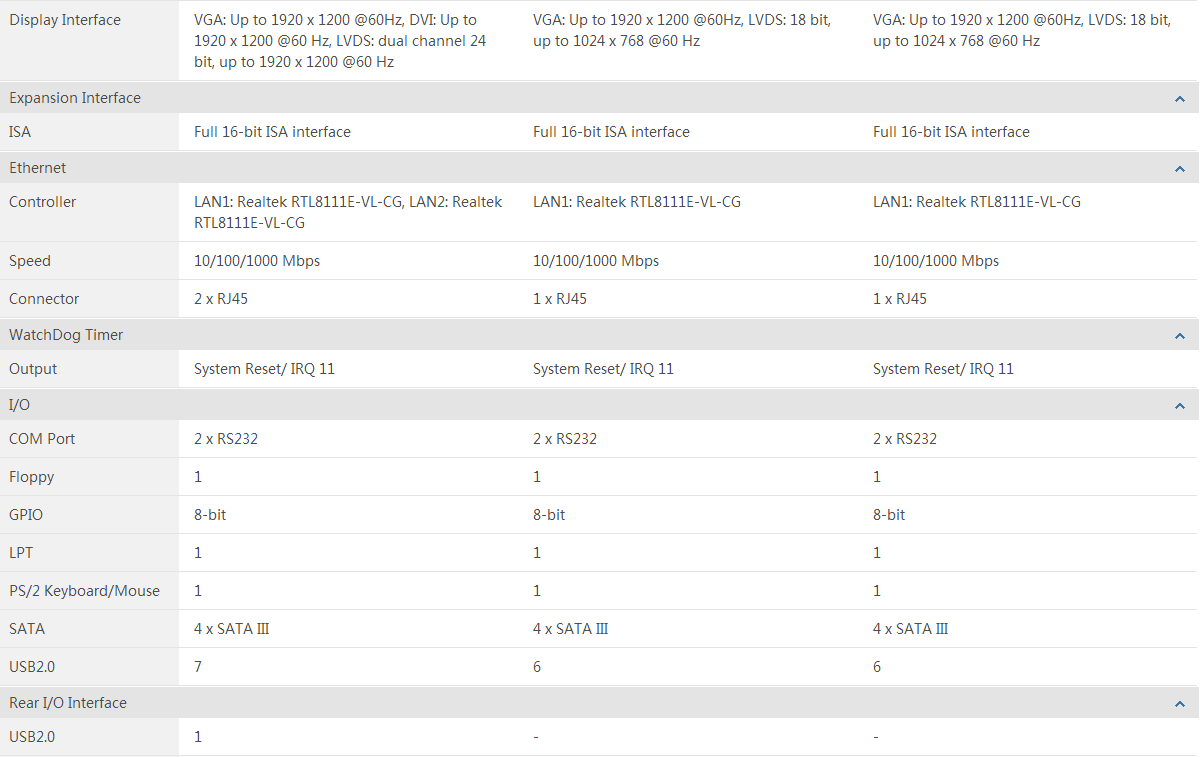
Task: Click the '2 x RJ45' connector value
Action: pos(221,299)
